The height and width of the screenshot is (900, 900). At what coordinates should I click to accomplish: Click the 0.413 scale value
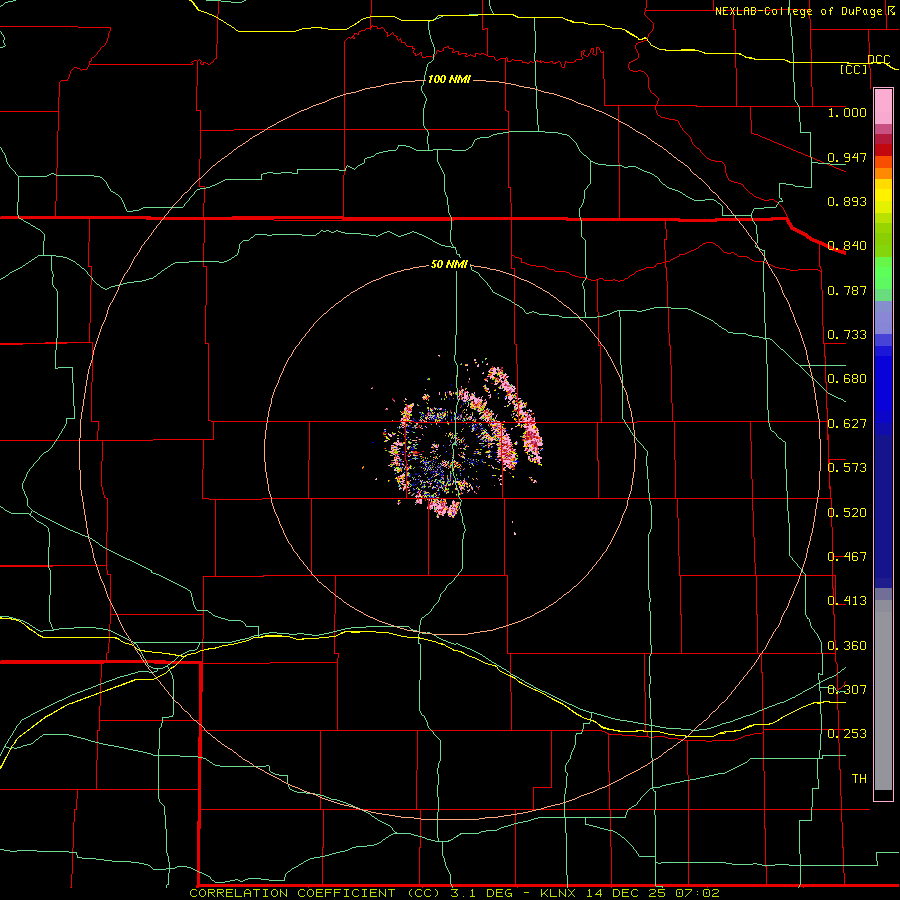[x=847, y=601]
